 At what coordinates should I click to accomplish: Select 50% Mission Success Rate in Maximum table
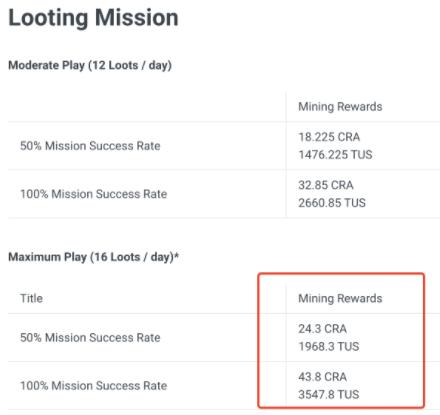pyautogui.click(x=90, y=338)
